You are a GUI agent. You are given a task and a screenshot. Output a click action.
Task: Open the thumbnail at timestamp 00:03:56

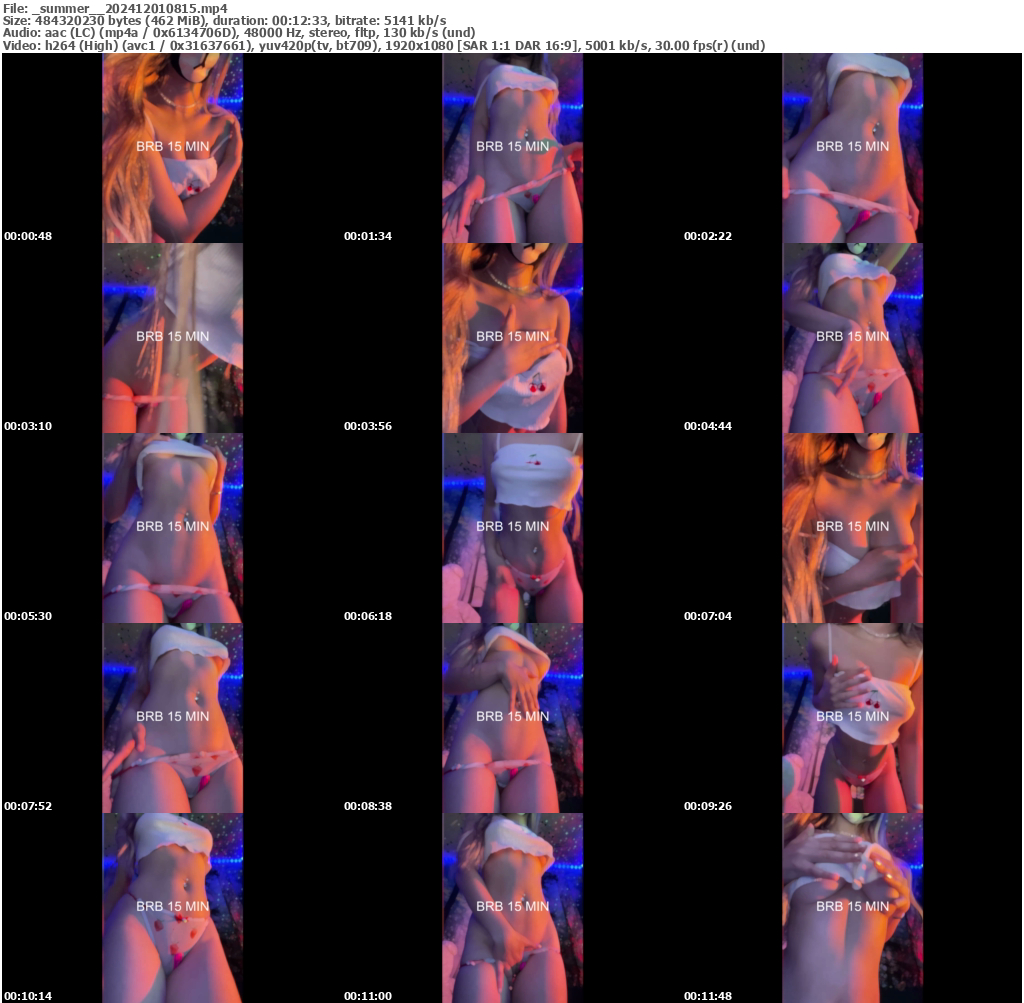coord(511,336)
